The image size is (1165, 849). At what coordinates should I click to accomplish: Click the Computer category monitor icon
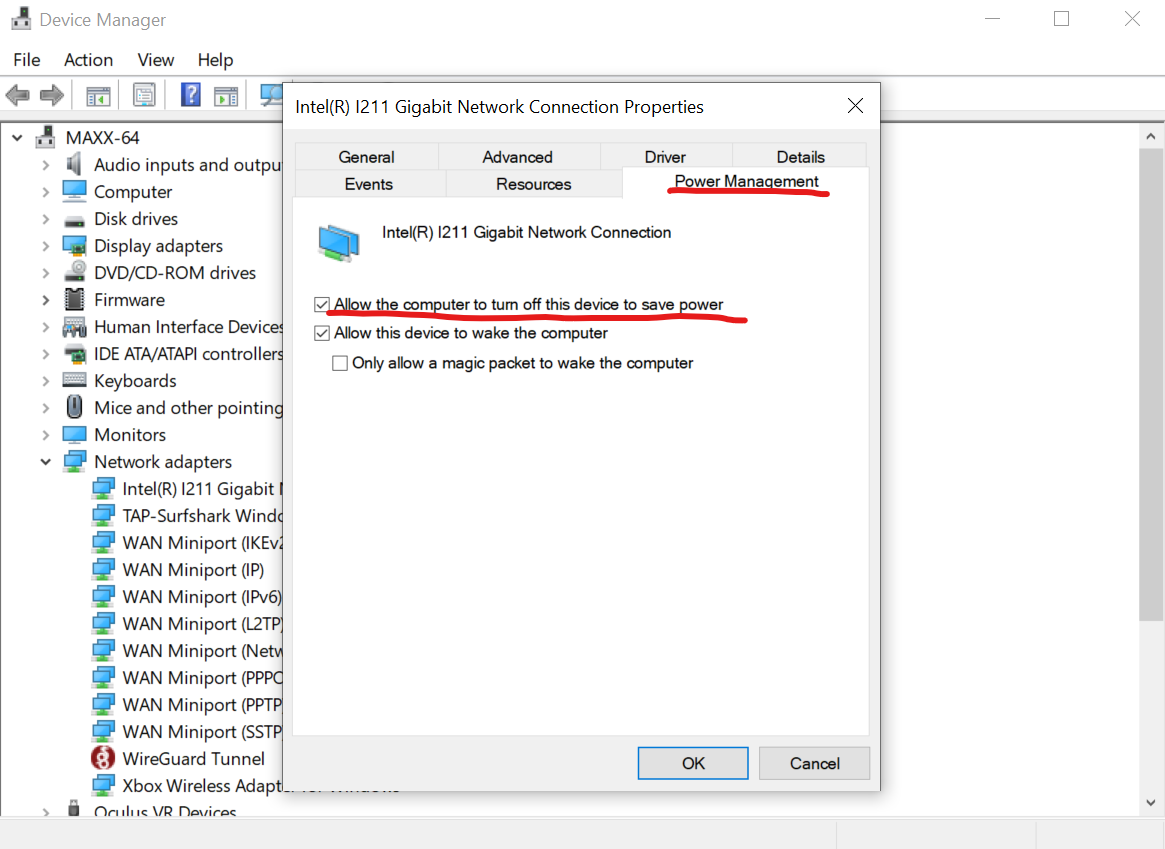click(74, 192)
